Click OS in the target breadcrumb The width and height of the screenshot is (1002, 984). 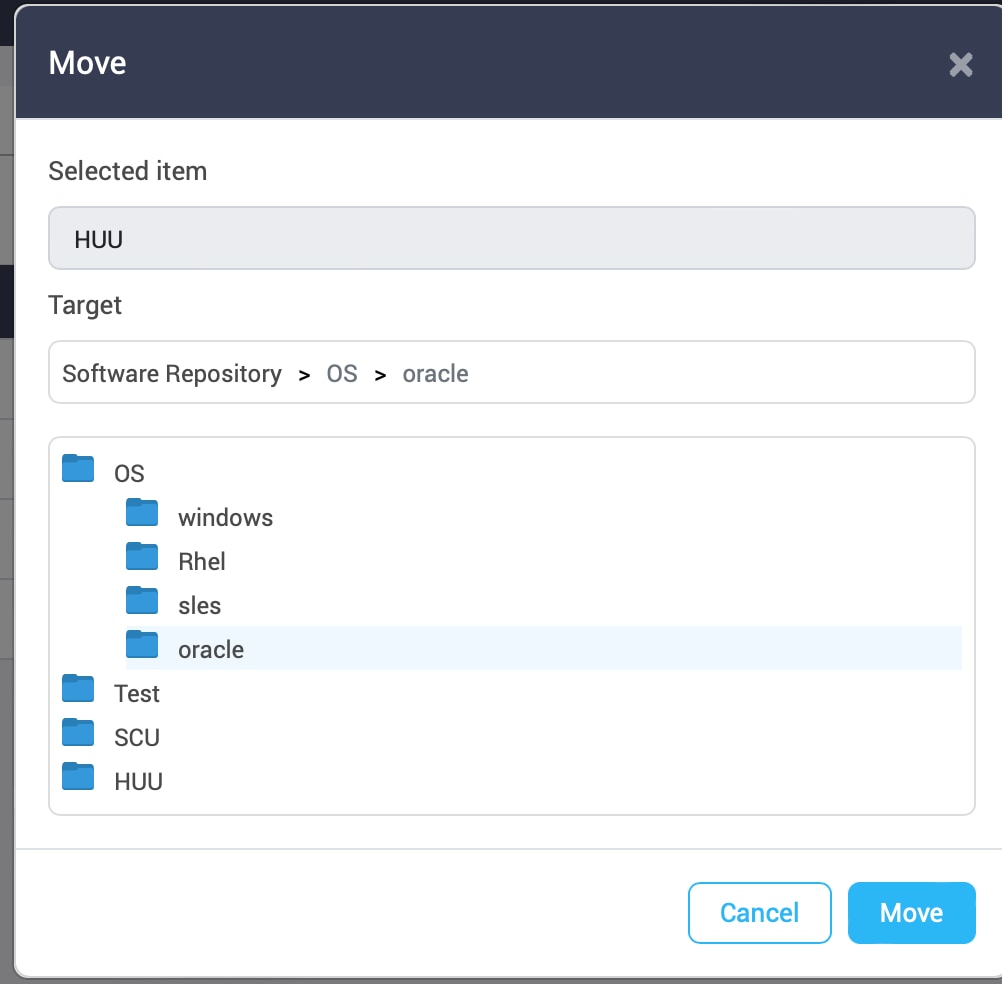point(342,374)
